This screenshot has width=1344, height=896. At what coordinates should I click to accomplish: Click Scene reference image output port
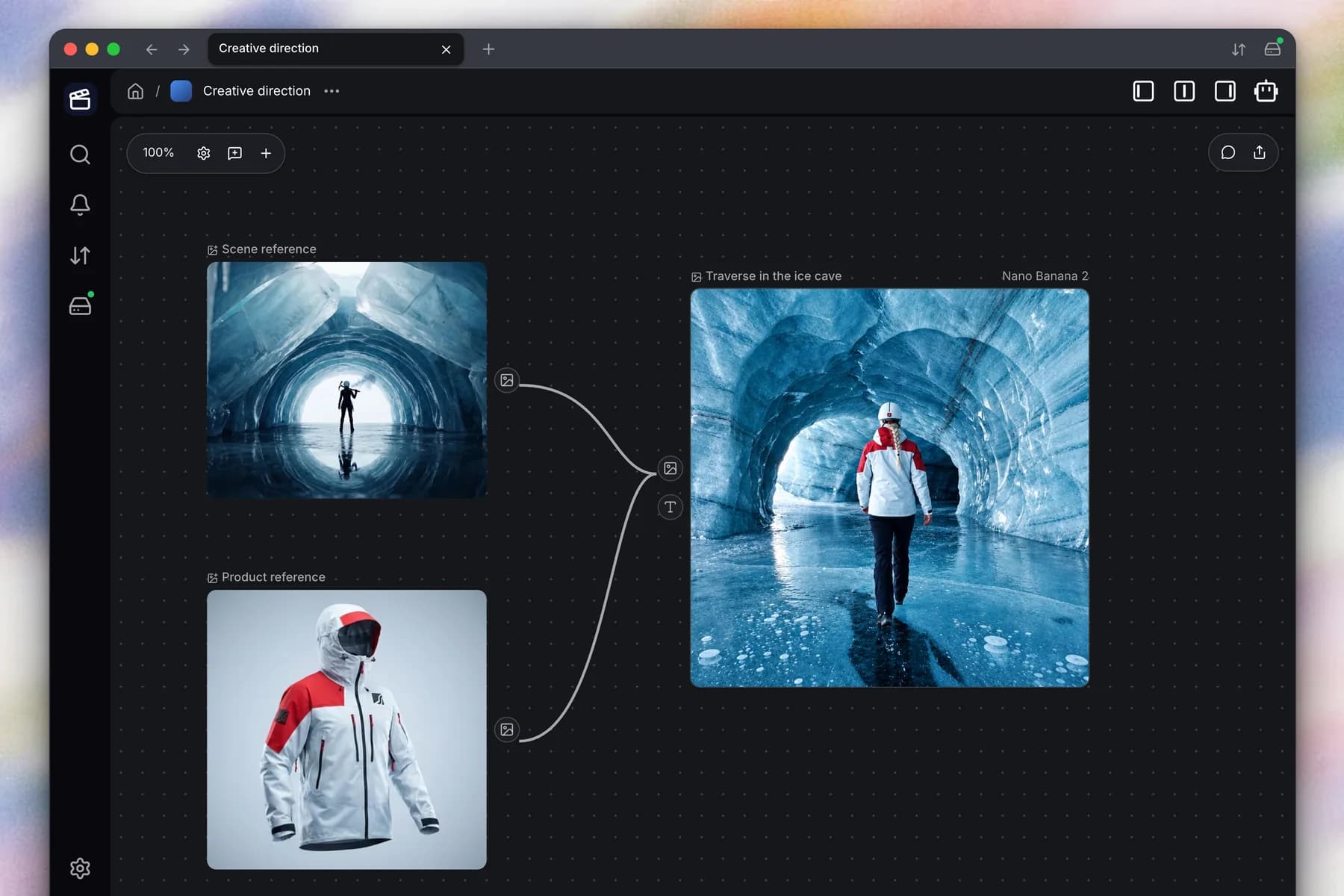pos(507,380)
